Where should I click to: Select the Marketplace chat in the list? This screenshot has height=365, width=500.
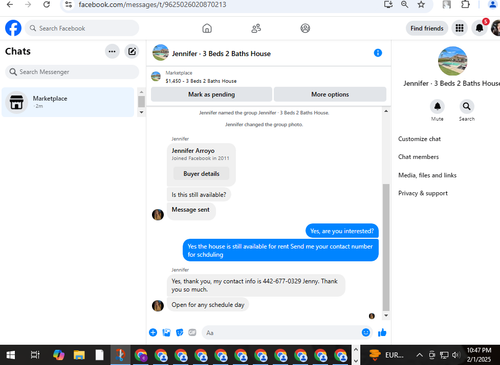(68, 102)
